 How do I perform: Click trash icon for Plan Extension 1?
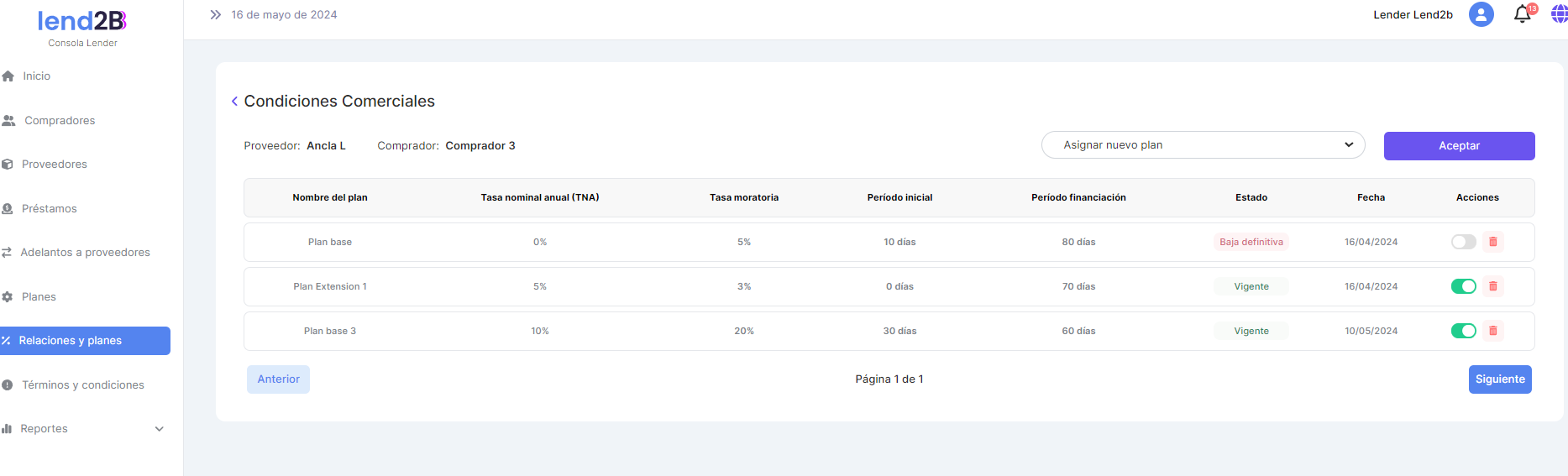pyautogui.click(x=1492, y=286)
